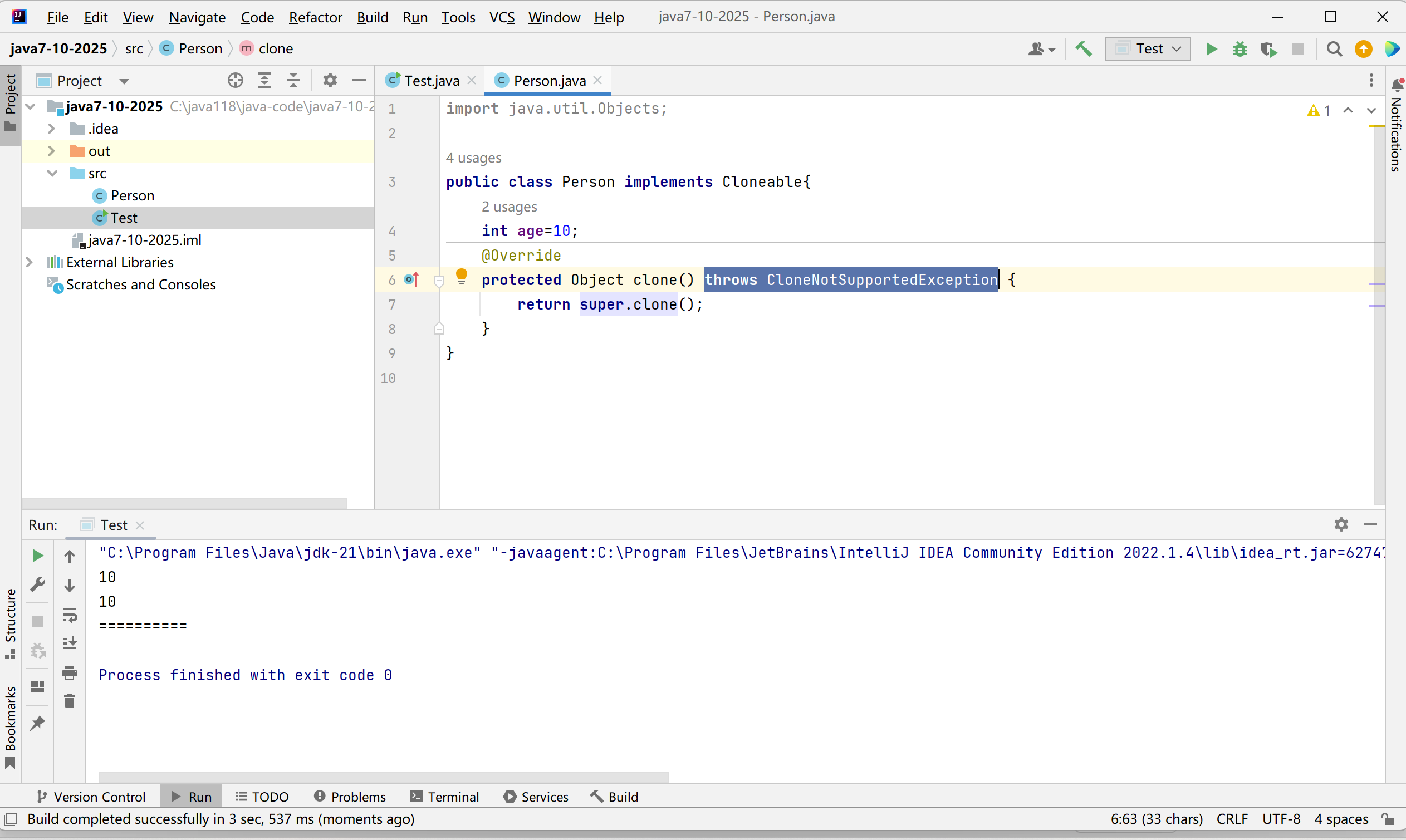Click yellow warning stripe in editor error gutter
Viewport: 1406px width, 840px height.
pos(1376,126)
